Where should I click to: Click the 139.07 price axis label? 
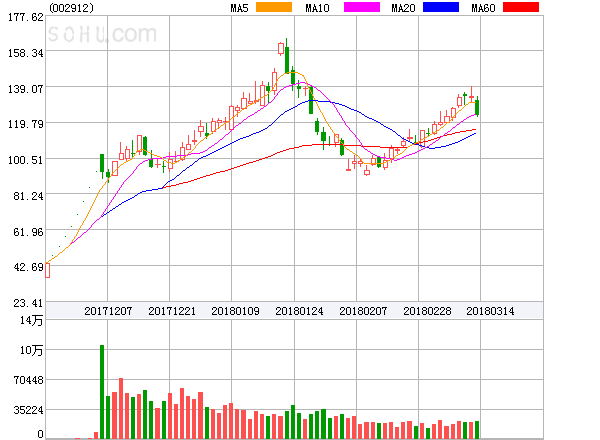click(26, 89)
